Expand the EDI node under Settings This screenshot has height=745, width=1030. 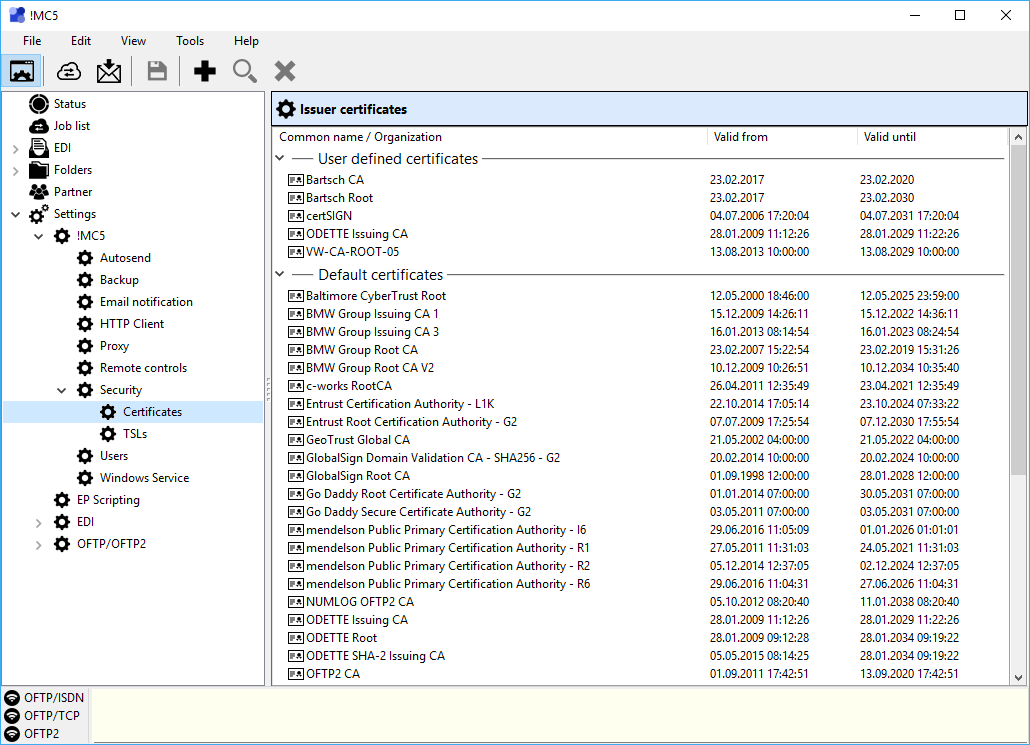39,523
